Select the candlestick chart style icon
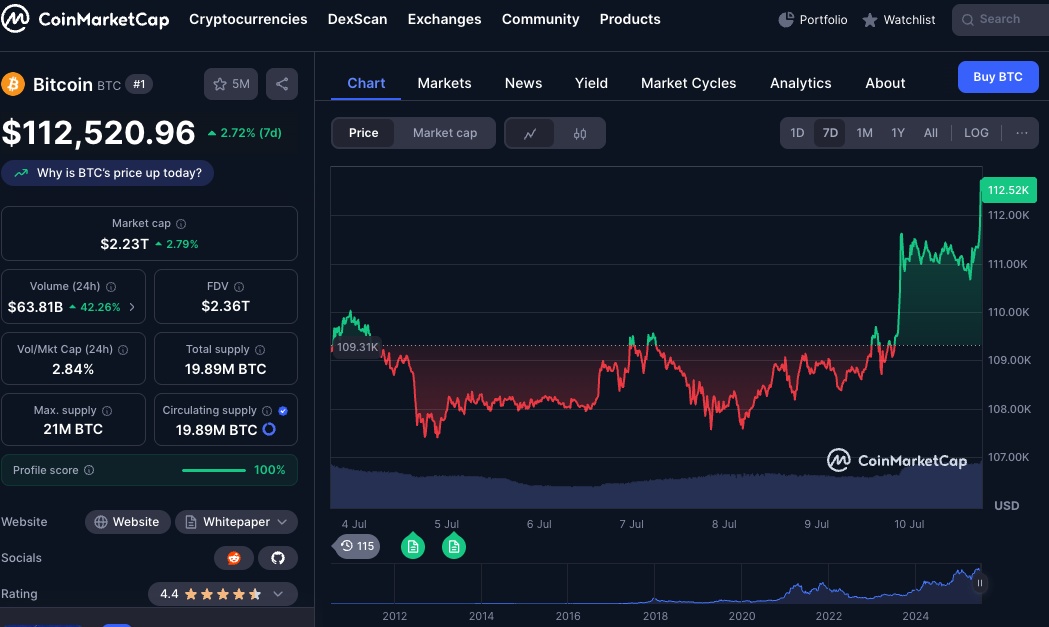The image size is (1049, 627). pyautogui.click(x=580, y=133)
